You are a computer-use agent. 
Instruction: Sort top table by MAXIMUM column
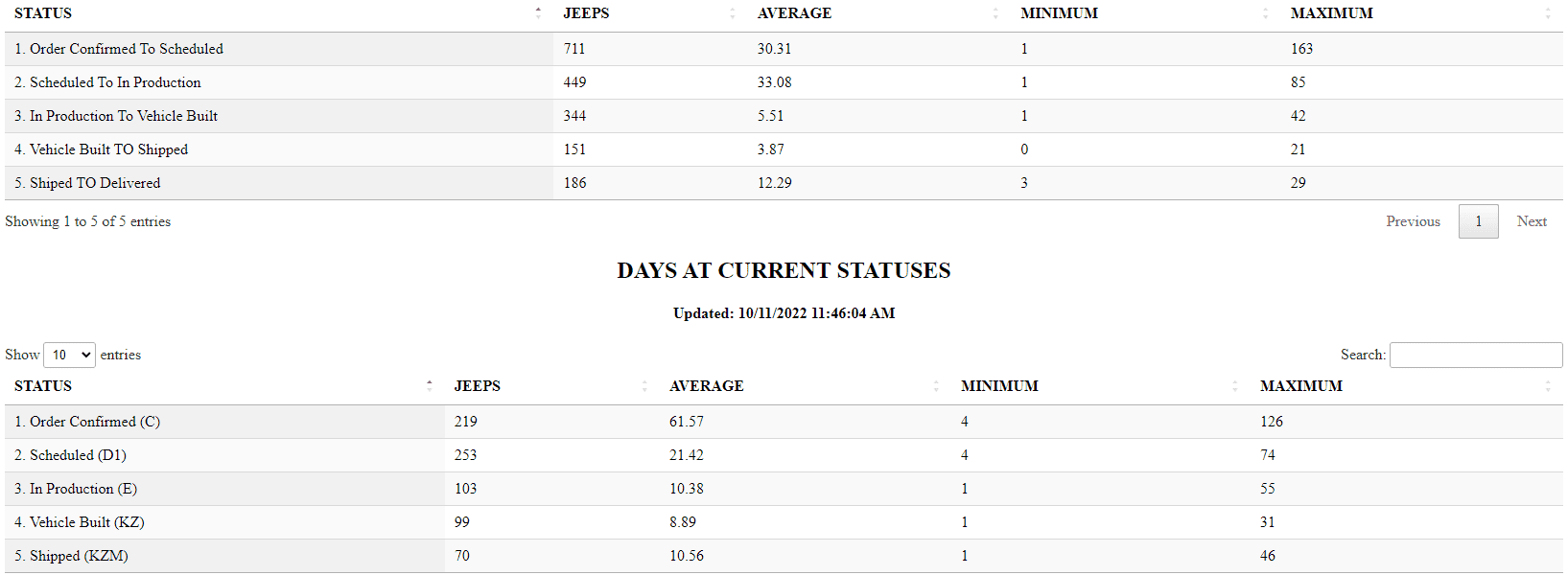pyautogui.click(x=1421, y=13)
